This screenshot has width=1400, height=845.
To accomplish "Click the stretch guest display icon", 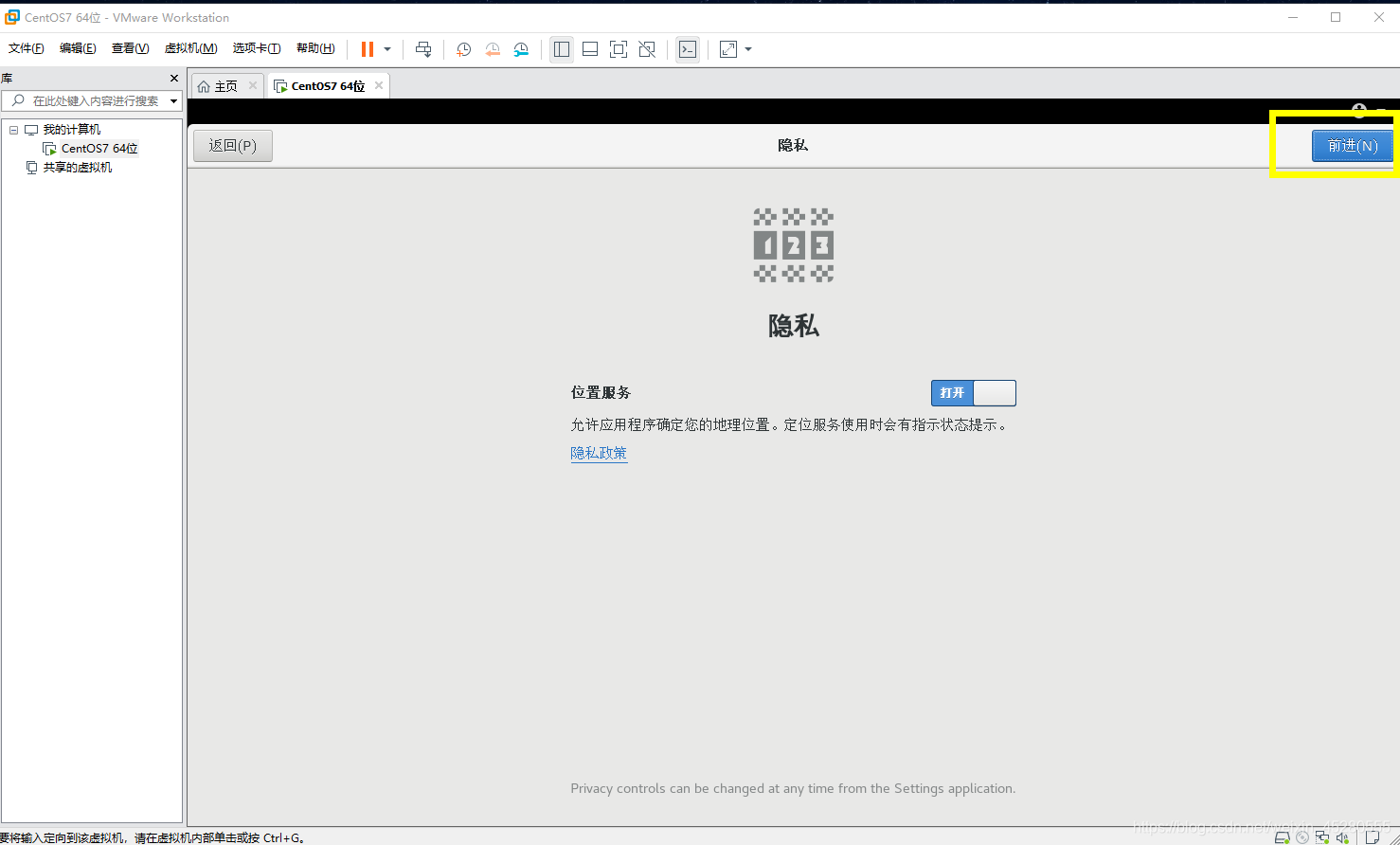I will click(728, 49).
